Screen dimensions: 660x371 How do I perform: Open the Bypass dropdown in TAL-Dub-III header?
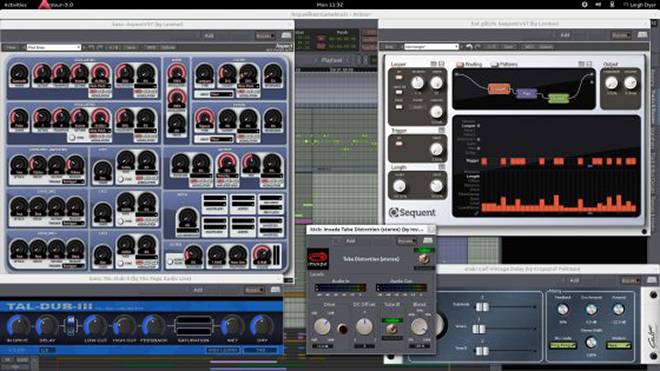coord(254,290)
